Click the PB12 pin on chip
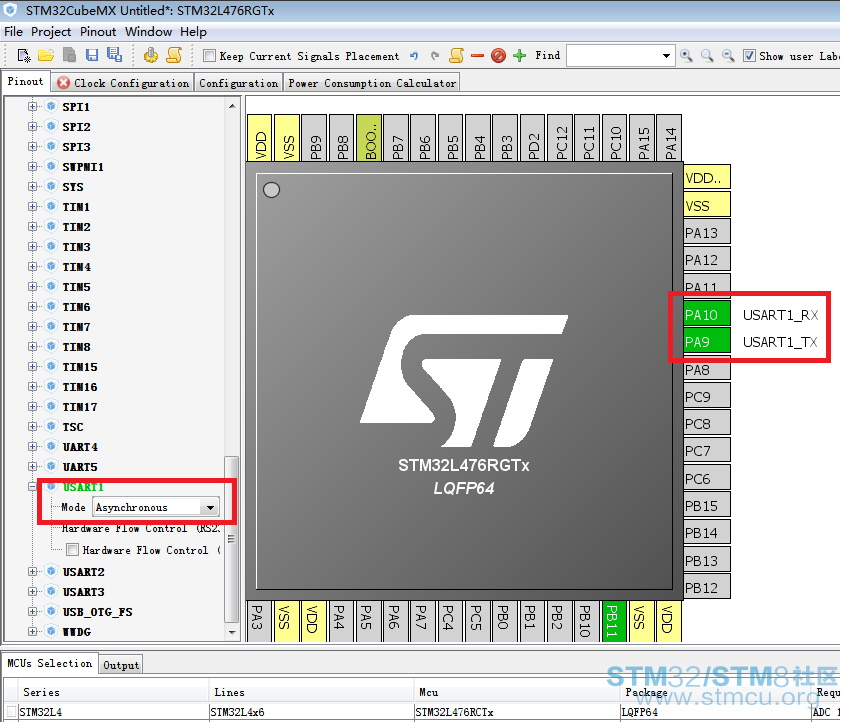 coord(706,587)
